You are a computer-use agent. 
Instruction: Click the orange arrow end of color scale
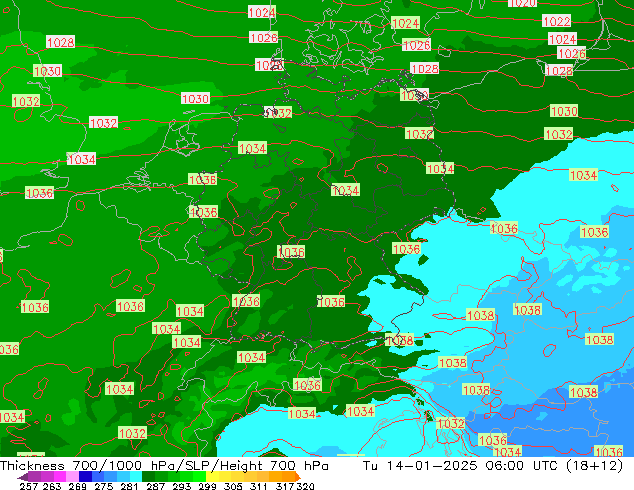(298, 476)
